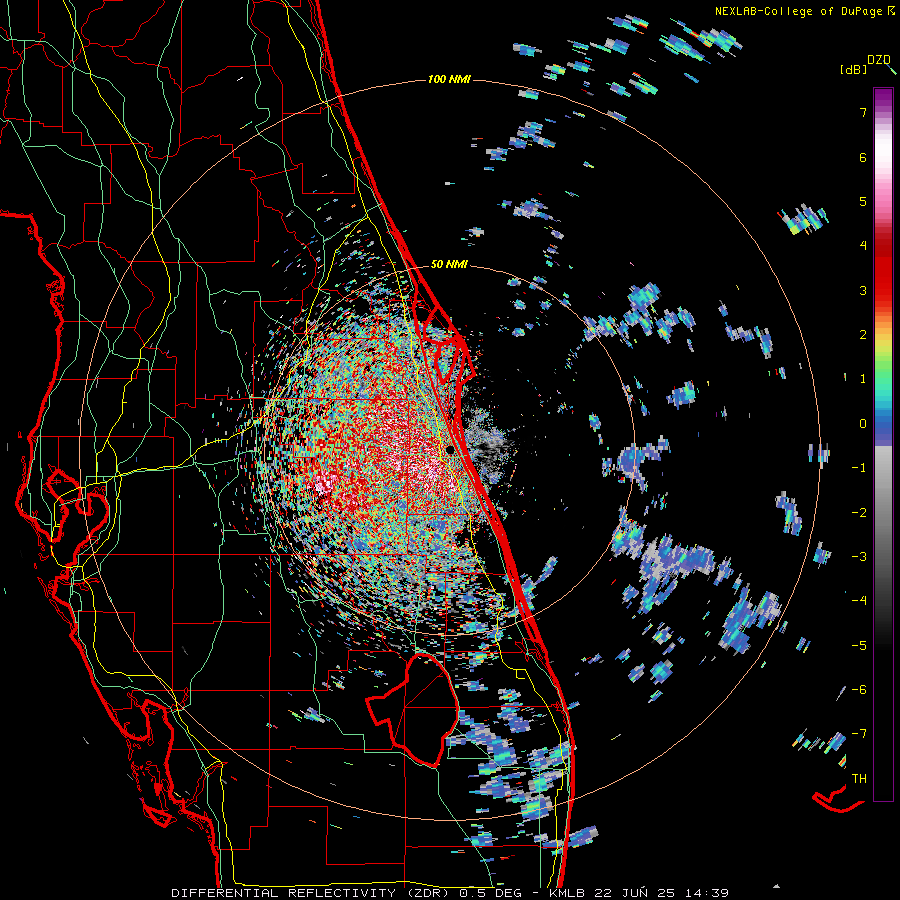
Task: Click the 50 NMI range ring label
Action: pyautogui.click(x=449, y=265)
